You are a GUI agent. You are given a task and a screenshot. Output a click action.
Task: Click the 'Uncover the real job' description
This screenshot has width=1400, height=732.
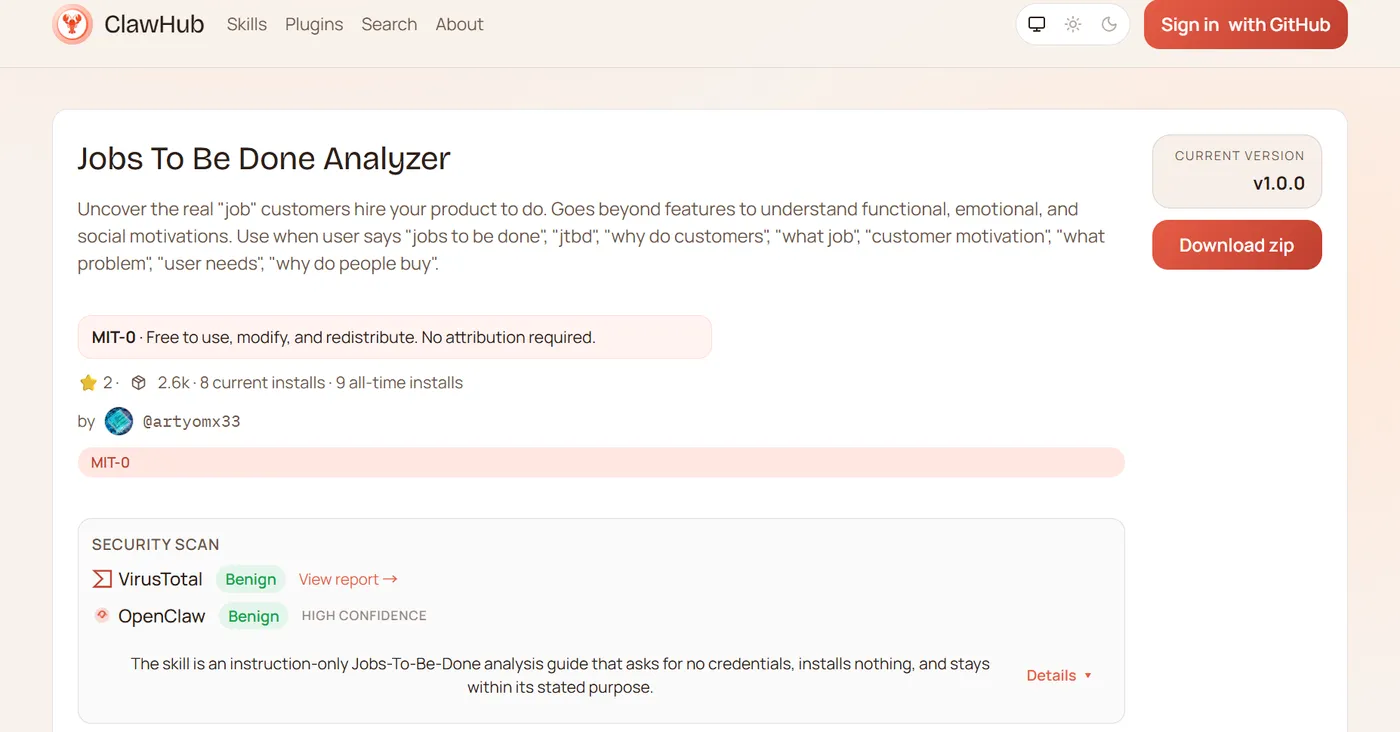coord(591,237)
